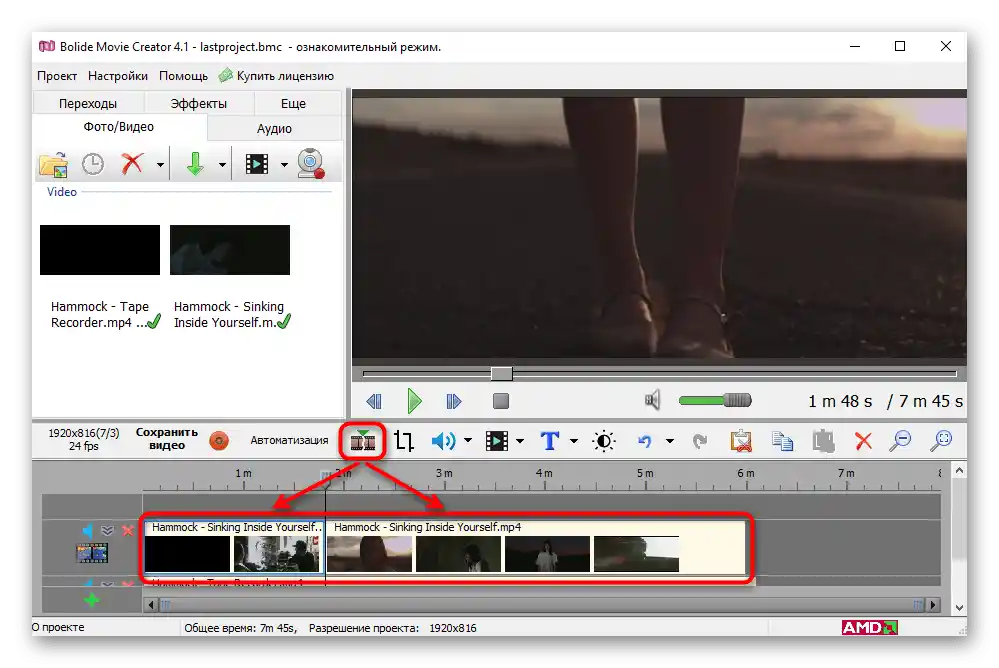Open folder to add media files
This screenshot has width=999, height=668.
[x=54, y=164]
